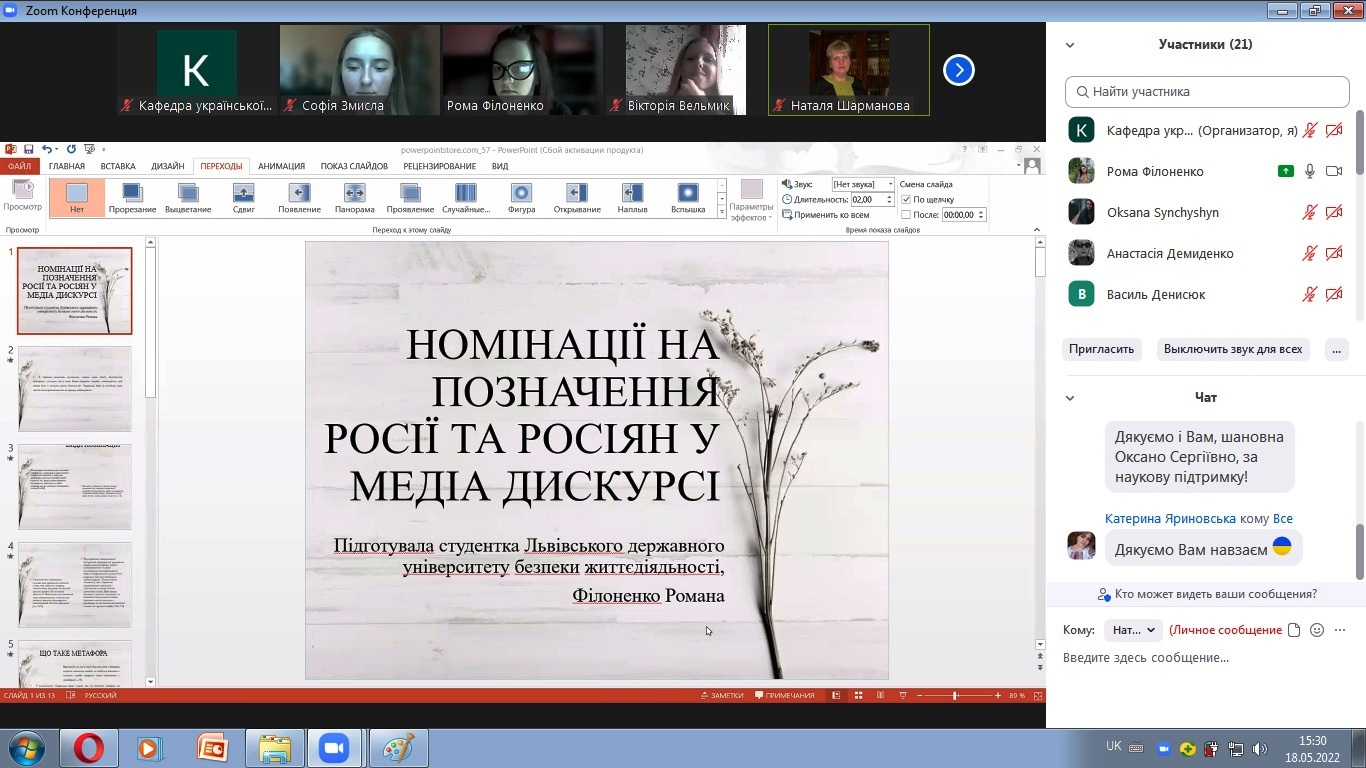Switch to slide sorter view in status bar
Image resolution: width=1366 pixels, height=768 pixels.
pyautogui.click(x=857, y=695)
